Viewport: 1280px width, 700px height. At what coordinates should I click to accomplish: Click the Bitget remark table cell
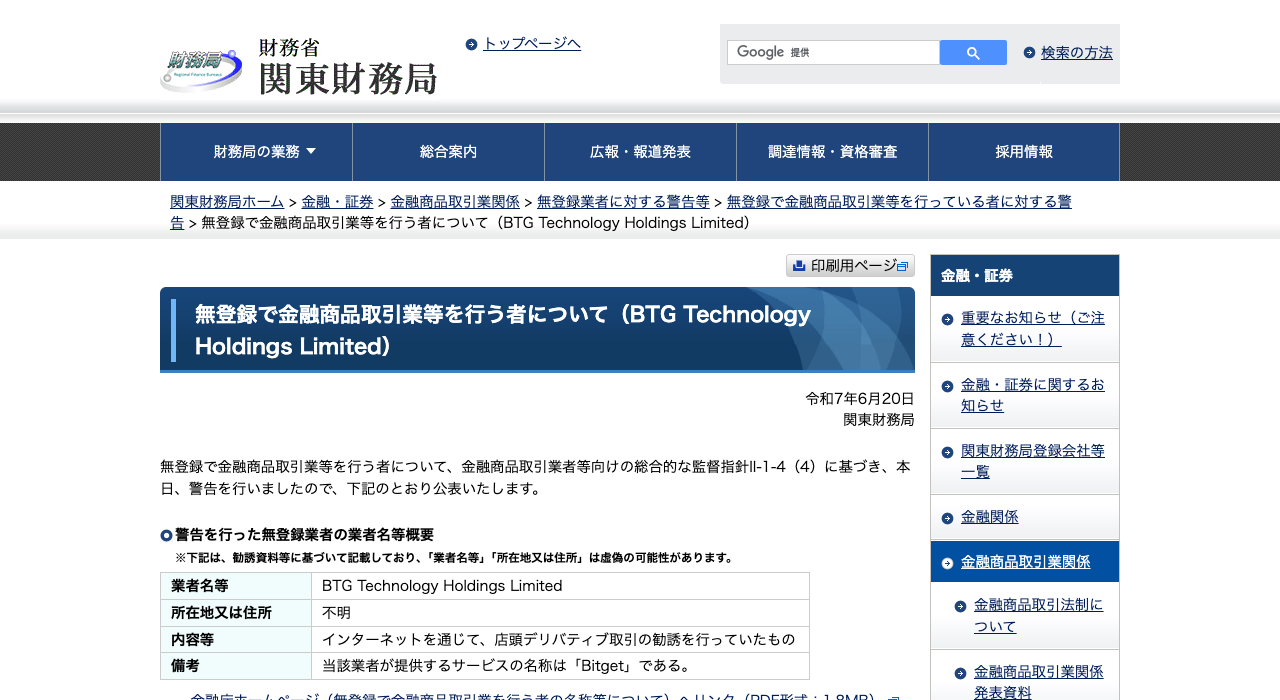coord(560,666)
